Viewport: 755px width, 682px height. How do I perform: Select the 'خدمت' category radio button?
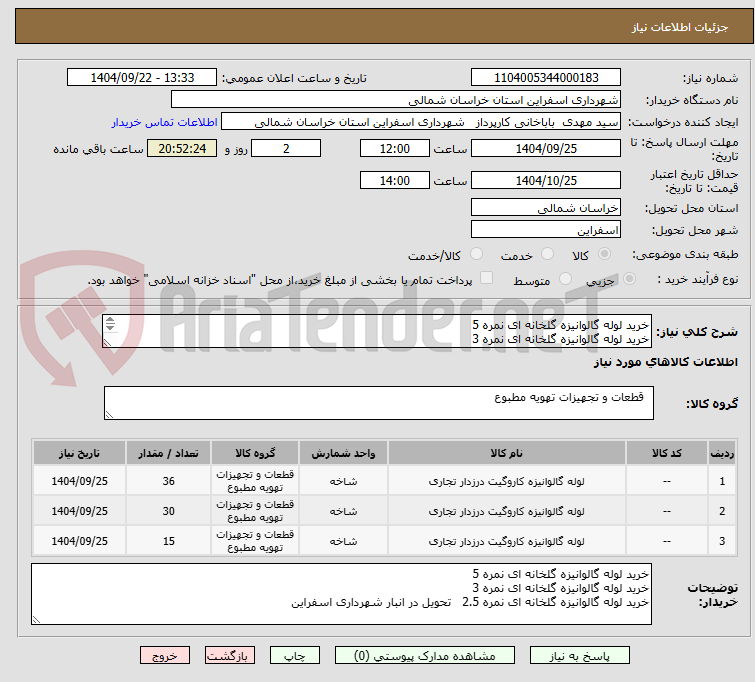(x=548, y=255)
